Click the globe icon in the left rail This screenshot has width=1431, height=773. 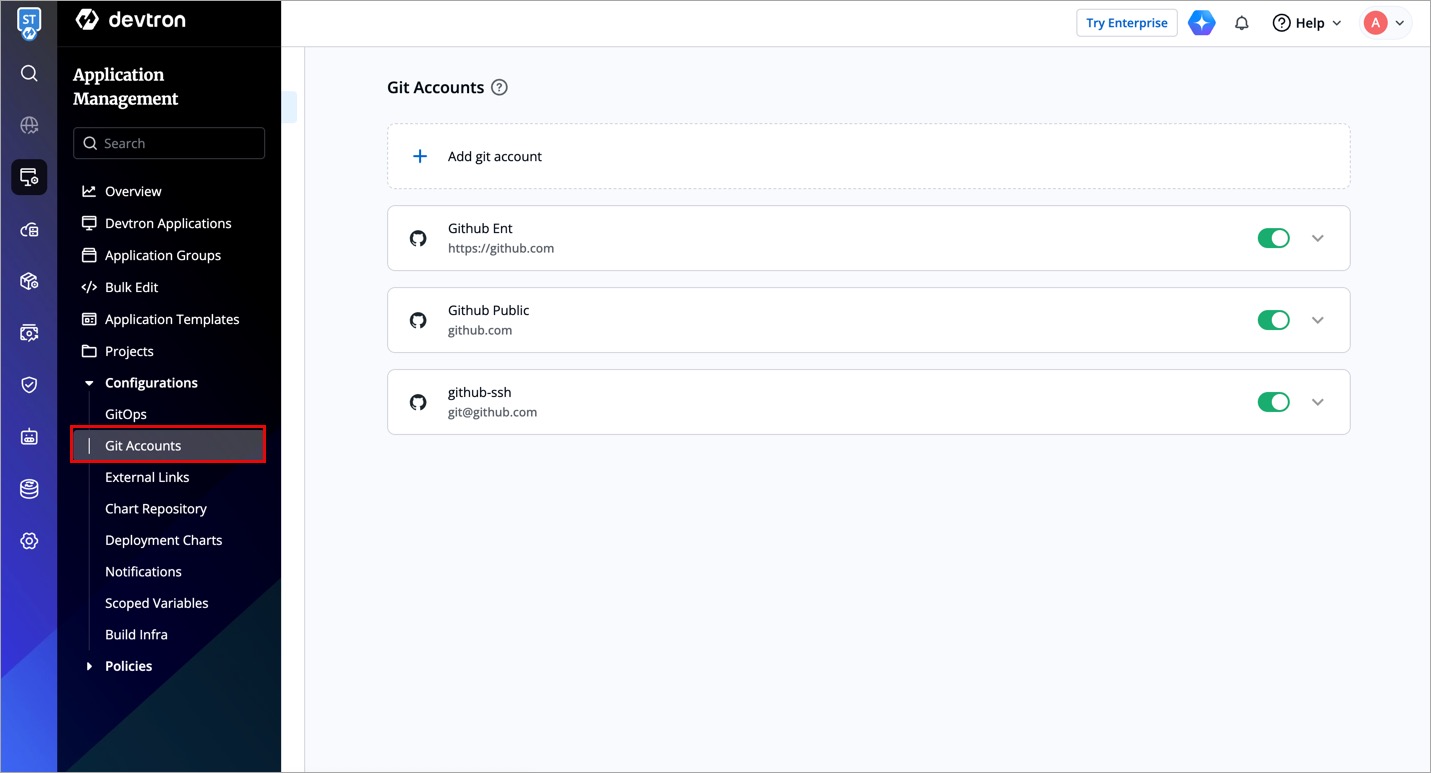click(29, 125)
